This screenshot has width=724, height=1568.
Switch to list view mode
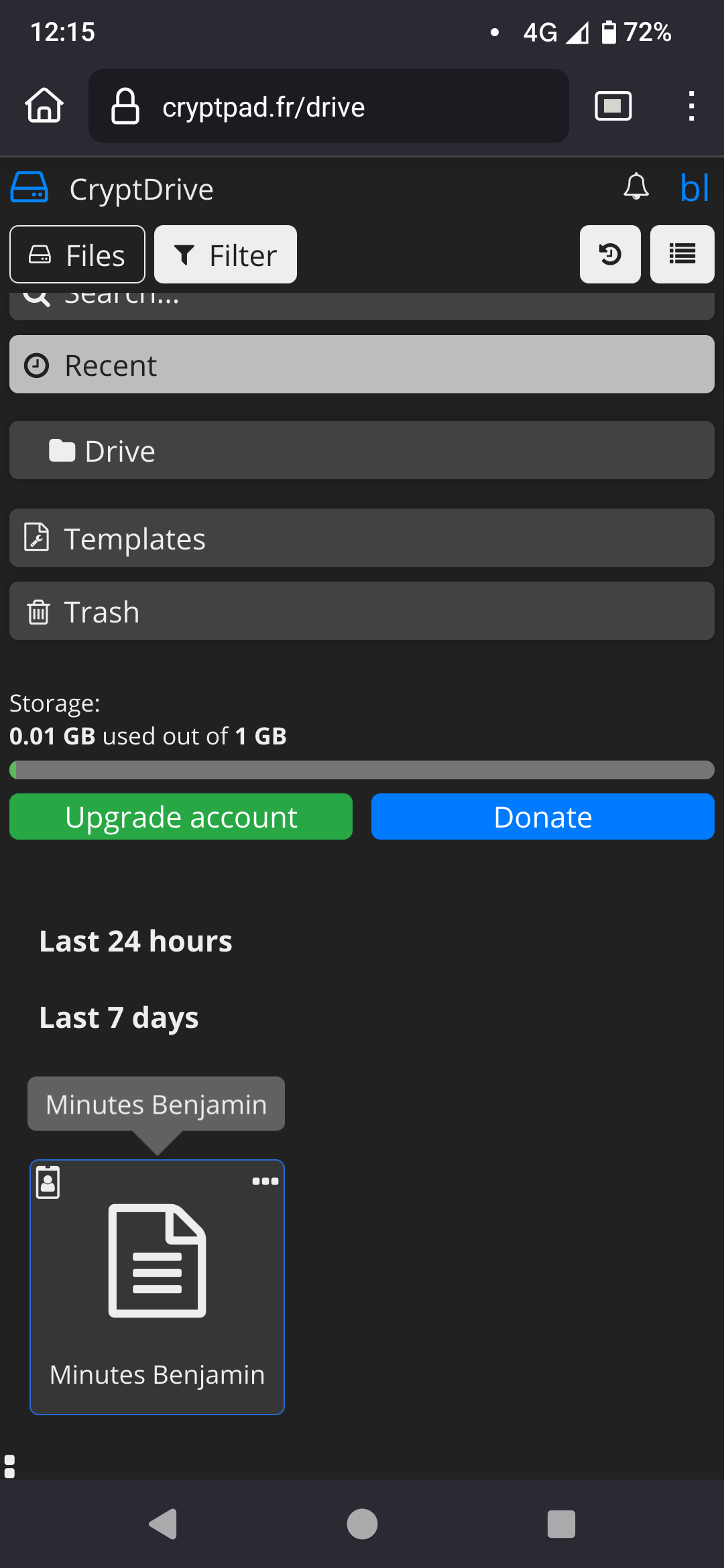682,255
